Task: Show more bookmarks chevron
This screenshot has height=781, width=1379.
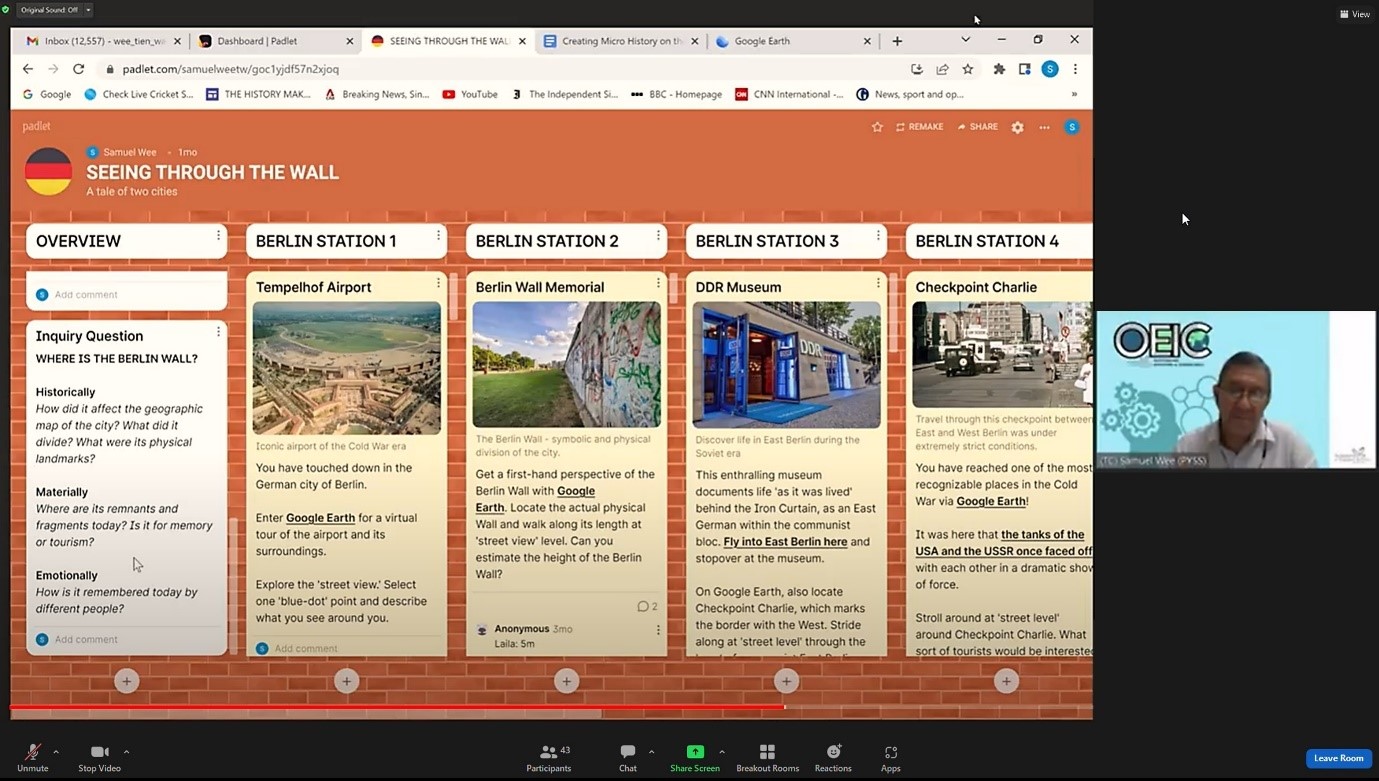Action: [x=1074, y=94]
